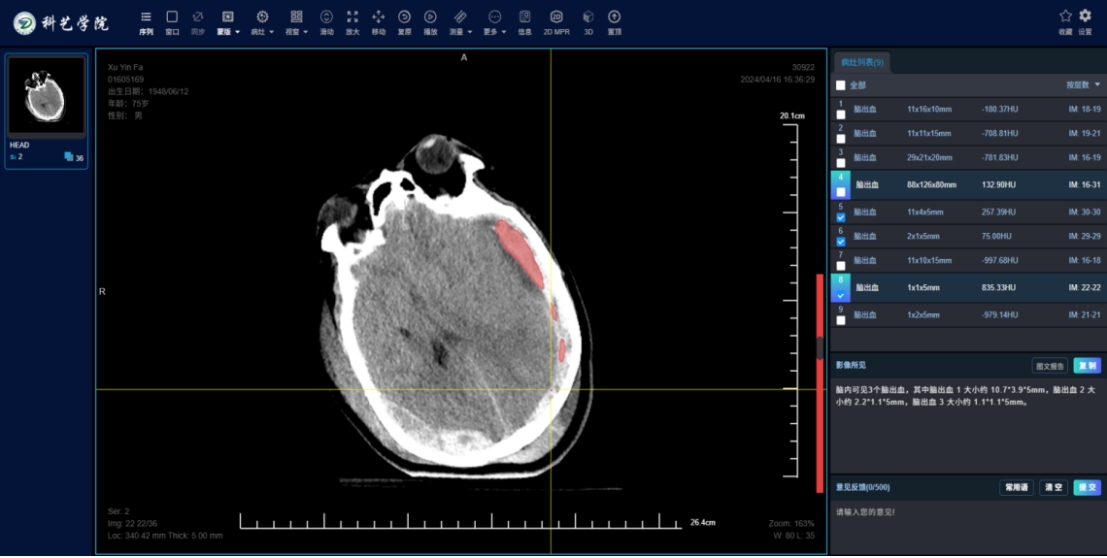This screenshot has height=558, width=1107.
Task: Uncheck lesion 5 checkbox in list
Action: [x=841, y=217]
